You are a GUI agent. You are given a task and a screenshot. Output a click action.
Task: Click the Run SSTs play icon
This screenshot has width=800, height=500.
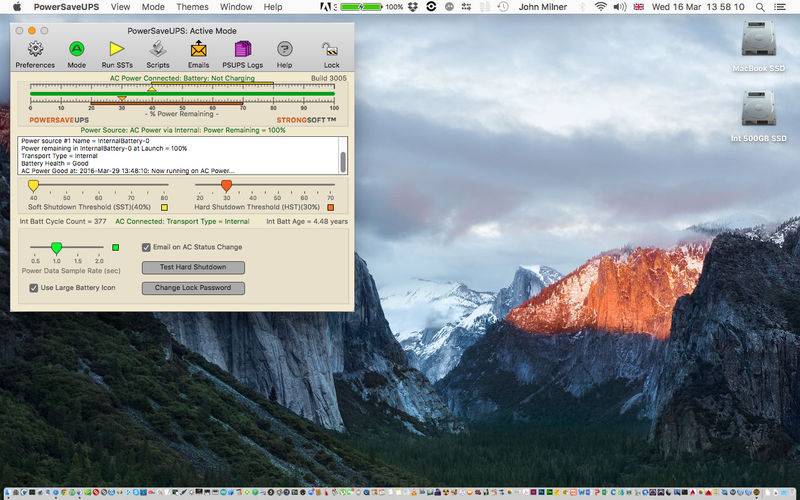coord(117,49)
